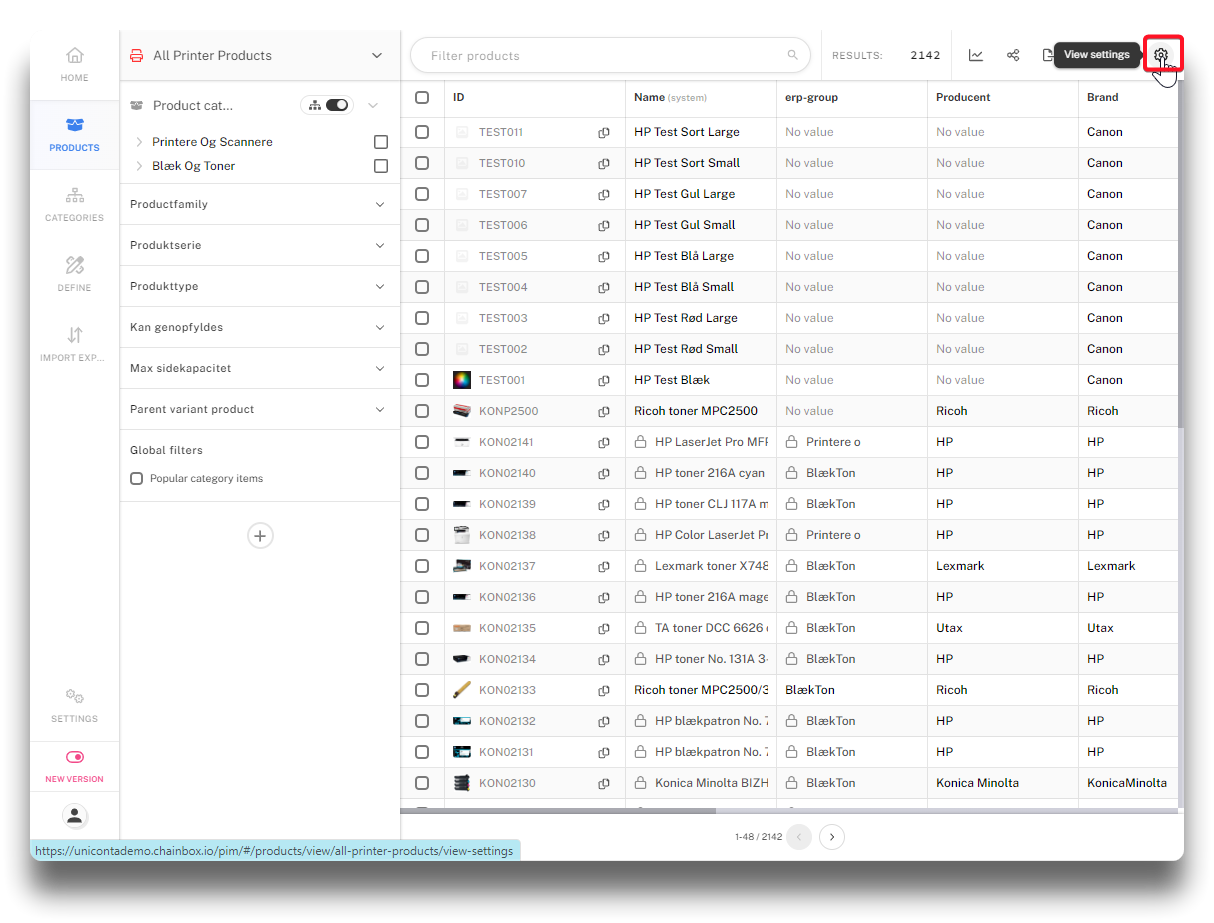Go to the Define section icon

pos(75,273)
